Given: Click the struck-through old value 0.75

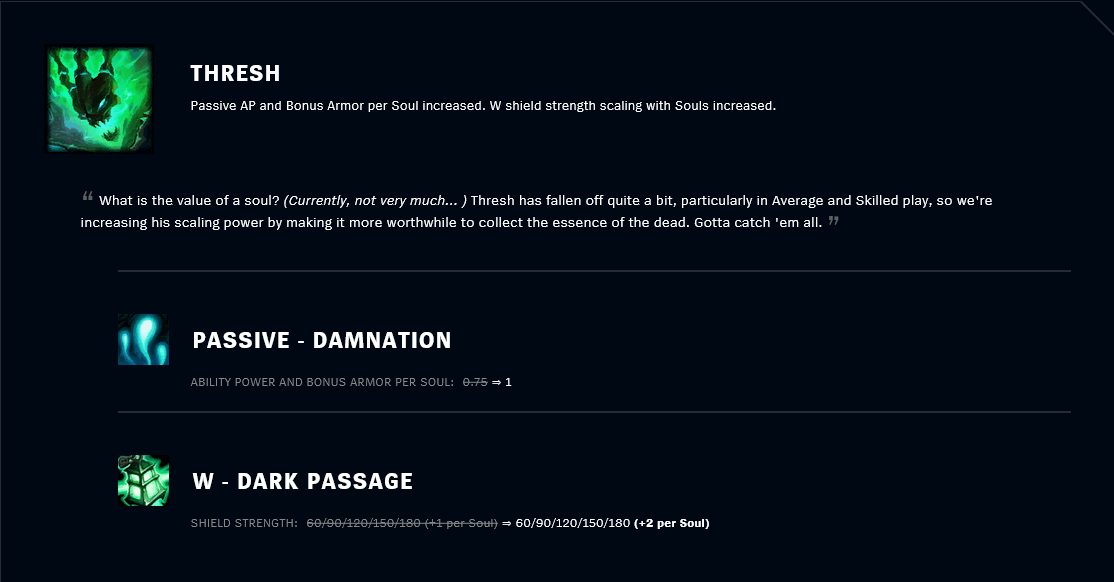Looking at the screenshot, I should 475,382.
